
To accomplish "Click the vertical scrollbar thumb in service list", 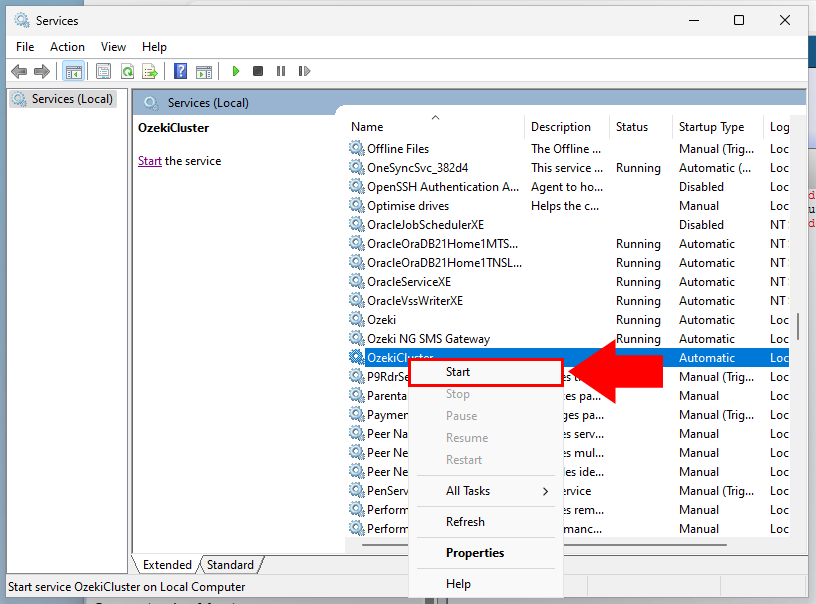I will (797, 326).
